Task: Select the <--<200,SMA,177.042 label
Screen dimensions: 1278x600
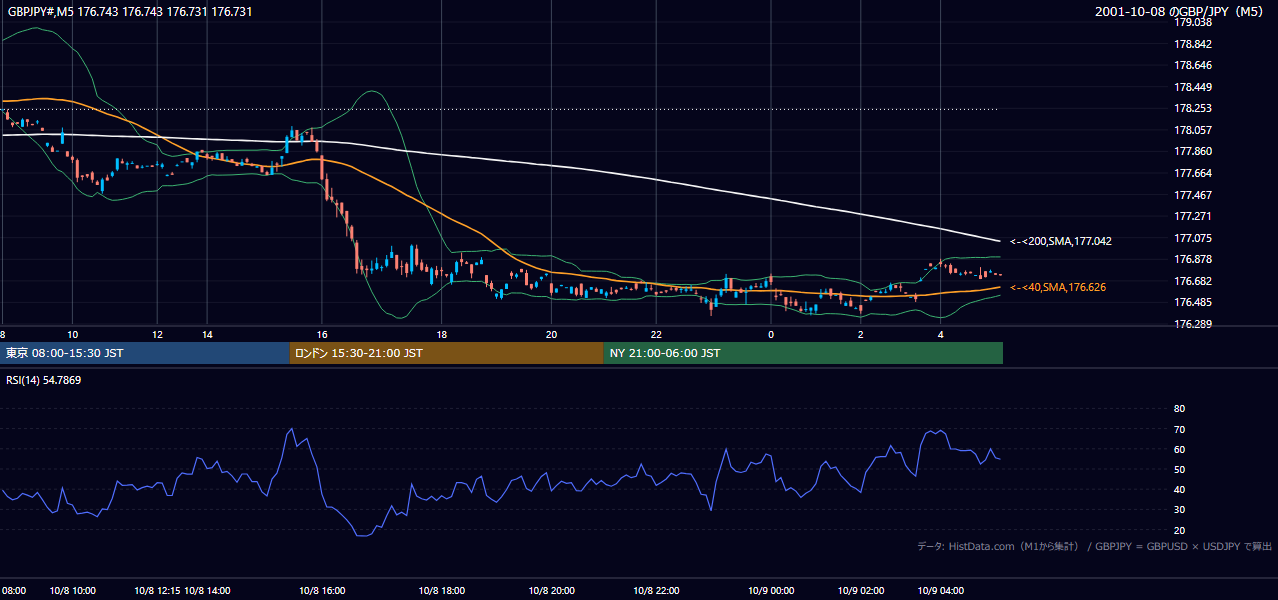Action: click(x=1061, y=241)
